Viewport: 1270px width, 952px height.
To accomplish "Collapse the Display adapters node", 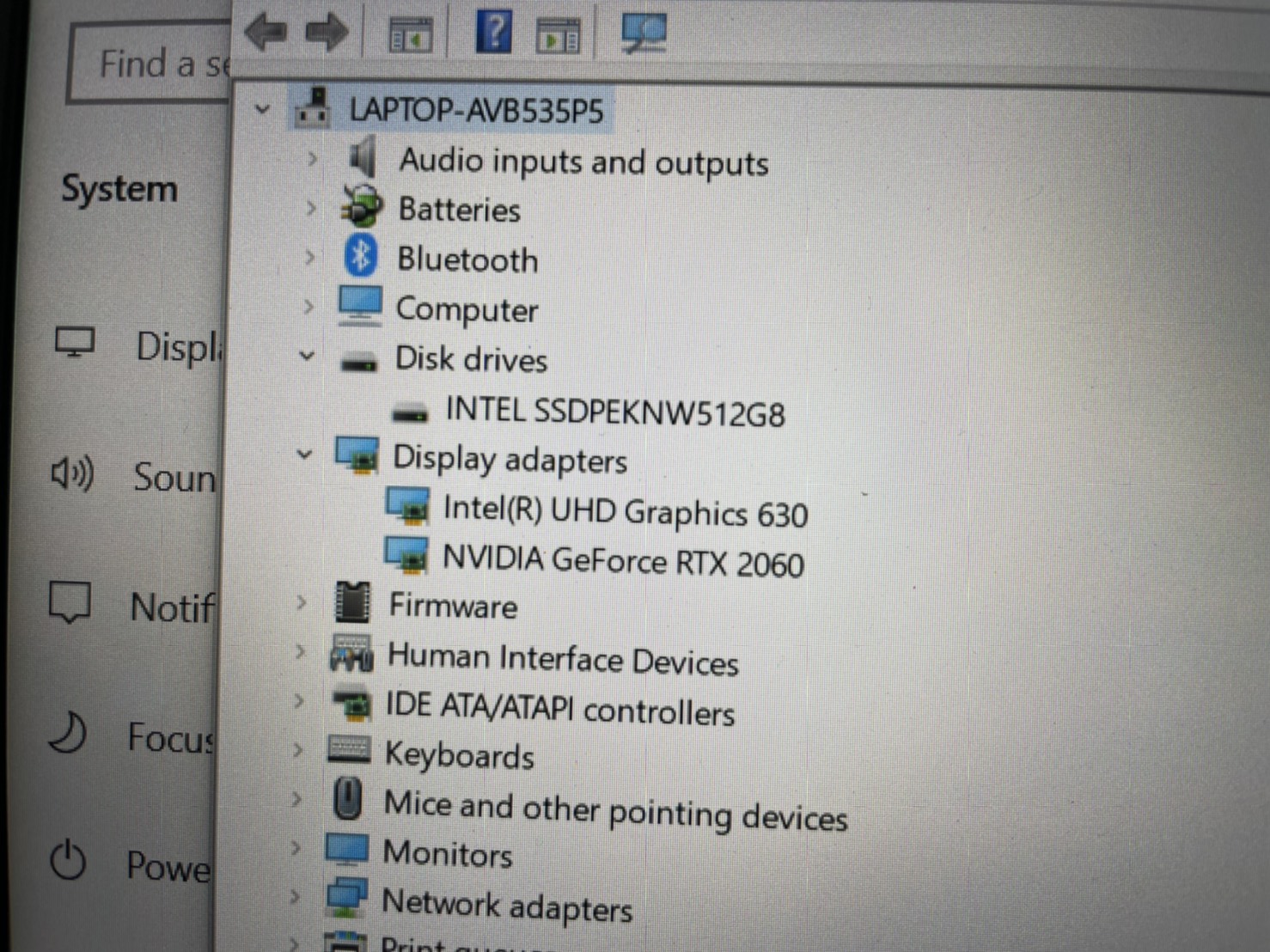I will [304, 455].
